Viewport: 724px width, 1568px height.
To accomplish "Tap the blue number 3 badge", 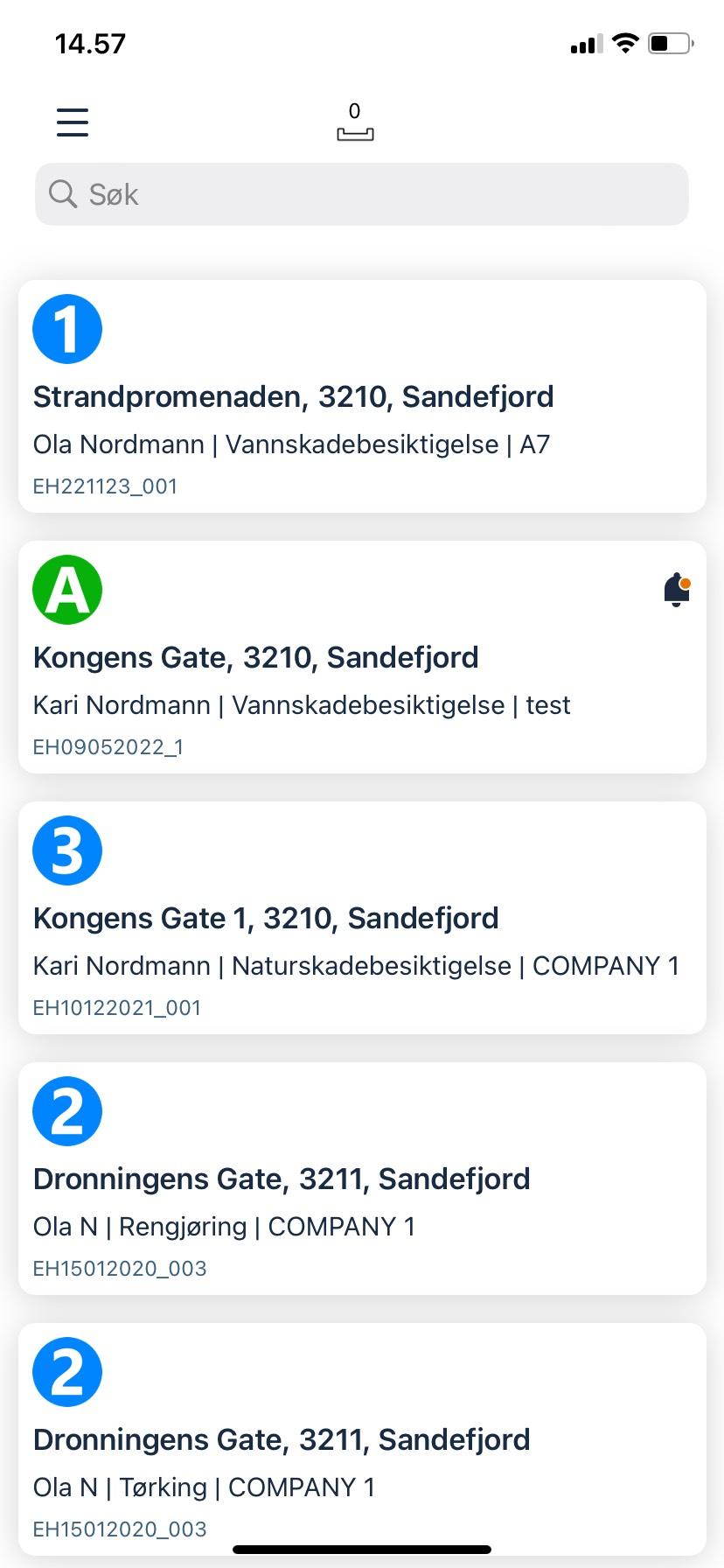I will pos(67,850).
